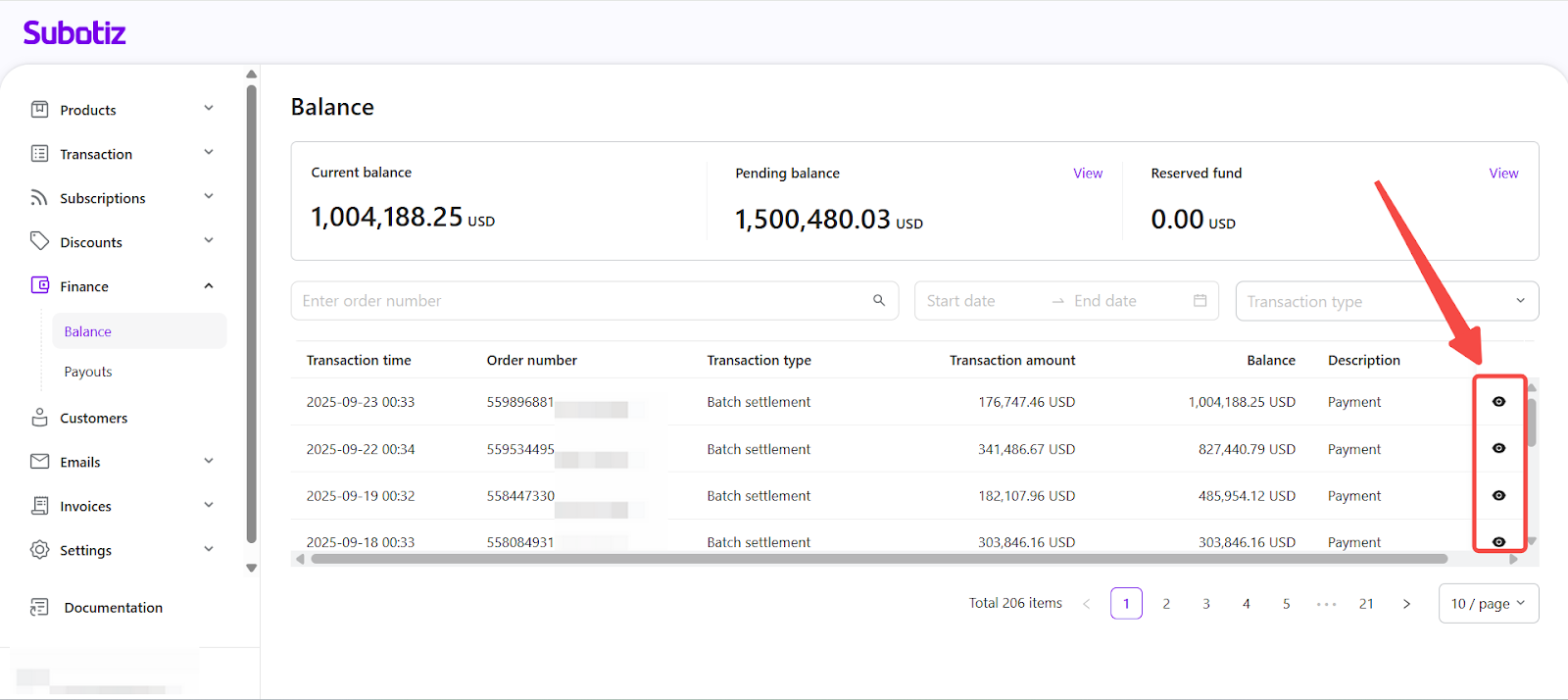Open details for order 558447330 via eye icon

click(x=1498, y=496)
